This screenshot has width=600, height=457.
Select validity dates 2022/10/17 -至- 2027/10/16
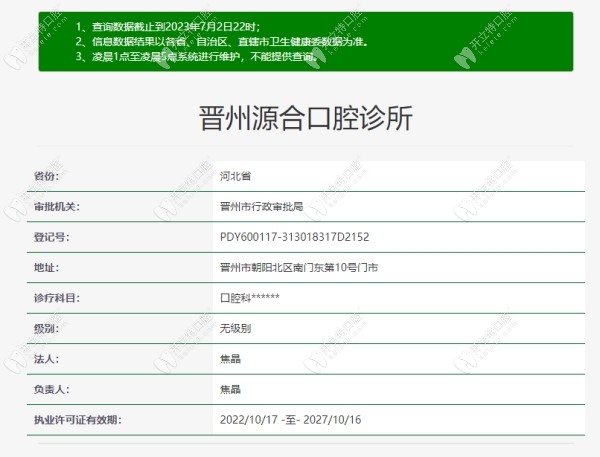click(x=290, y=420)
